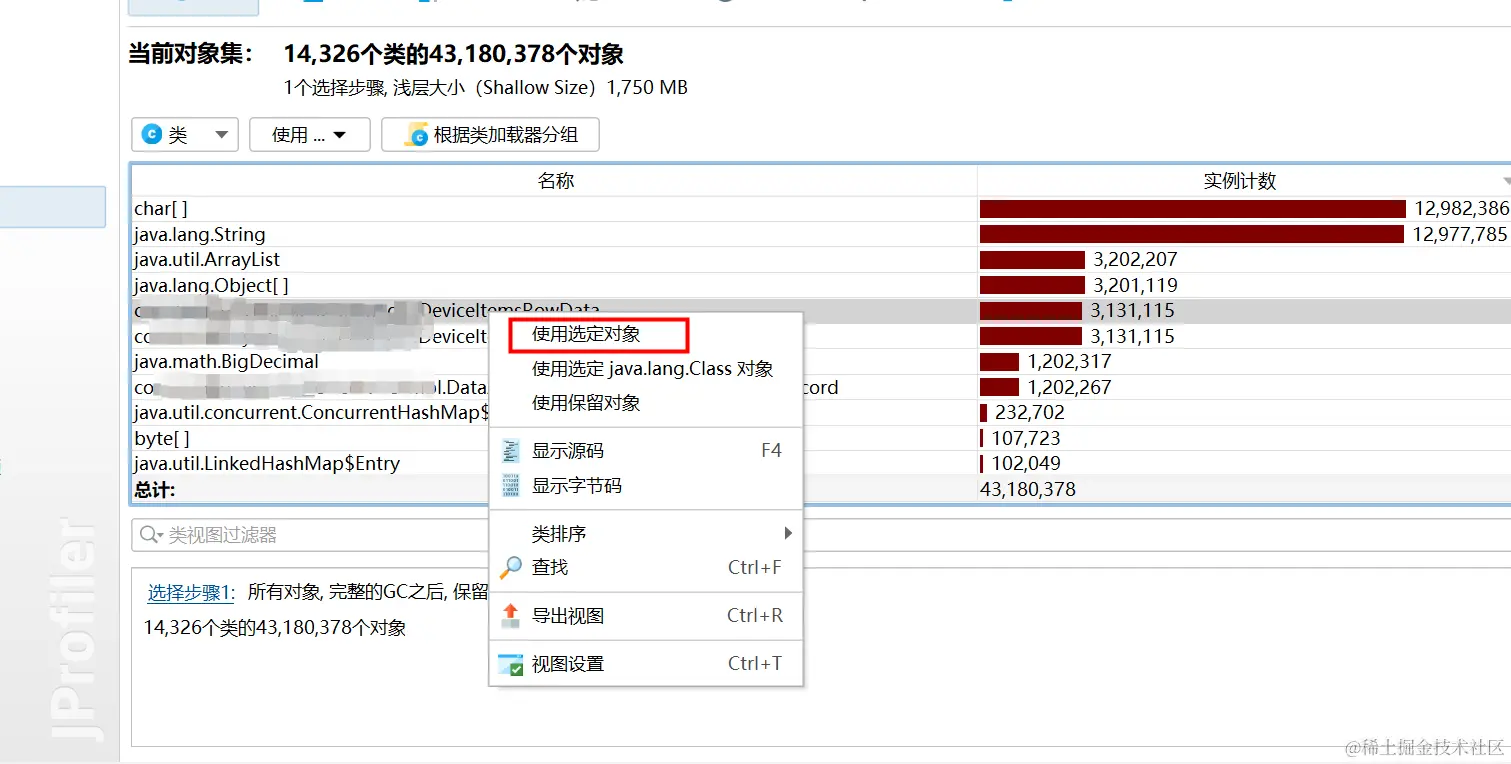Click the 当前对象集: heading label
Screen dimensions: 1511x764
point(191,54)
